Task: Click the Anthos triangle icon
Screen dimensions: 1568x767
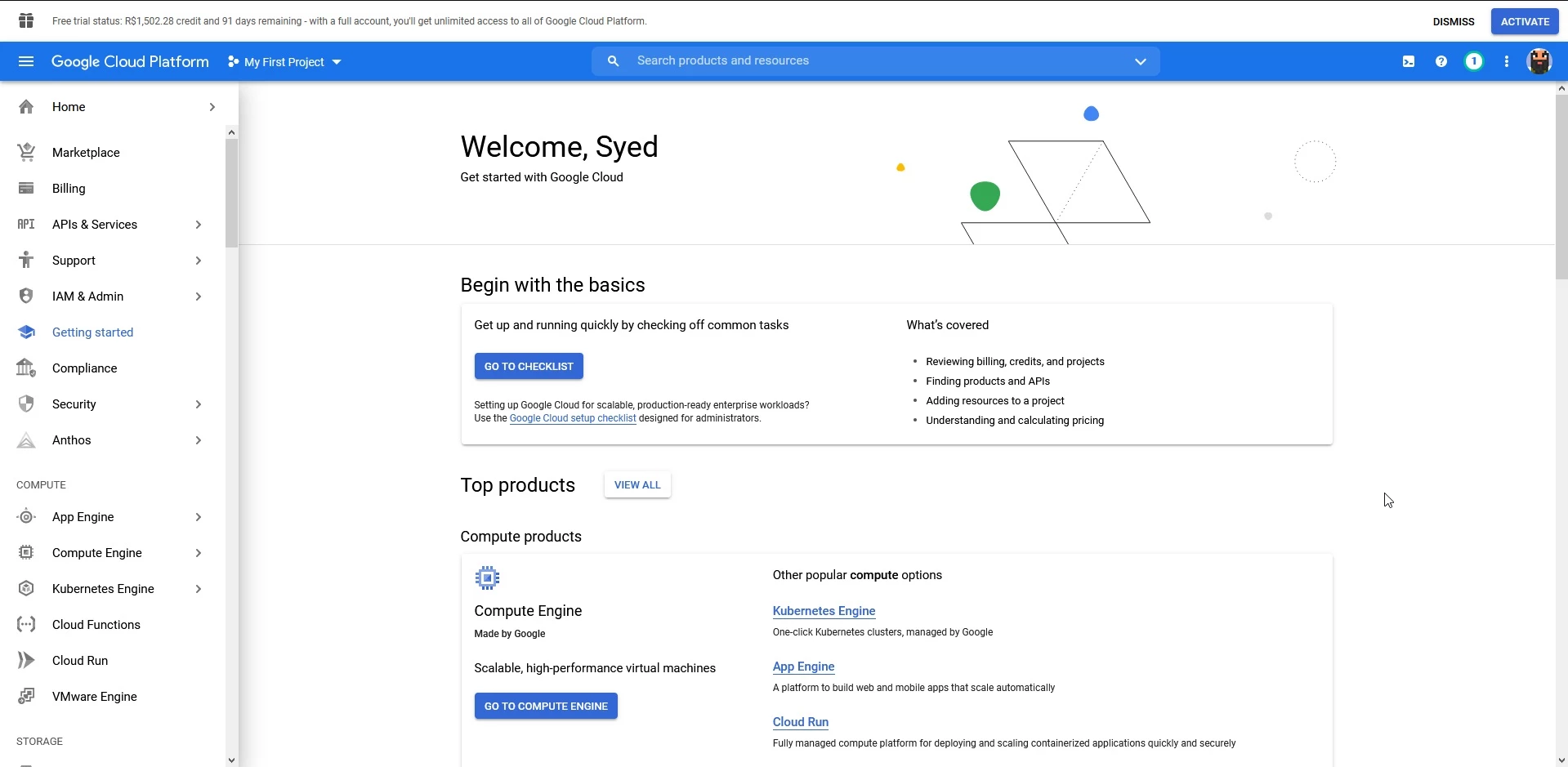Action: pos(26,440)
